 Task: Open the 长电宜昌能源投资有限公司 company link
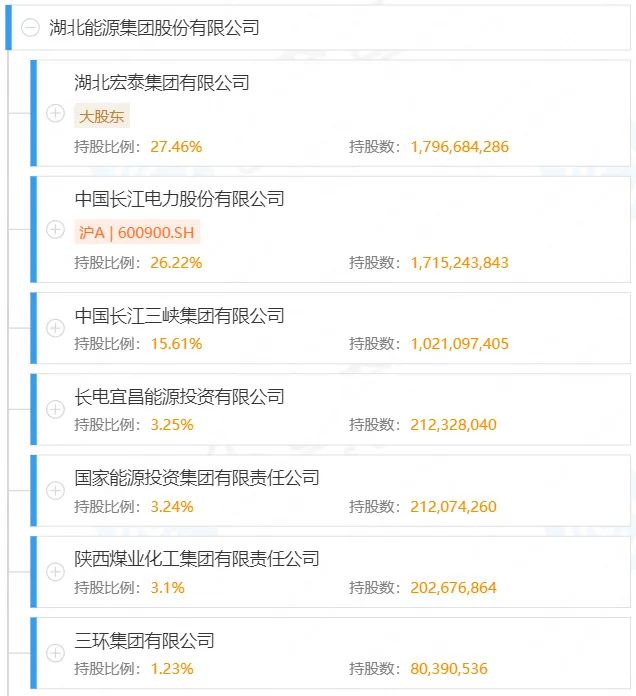180,397
